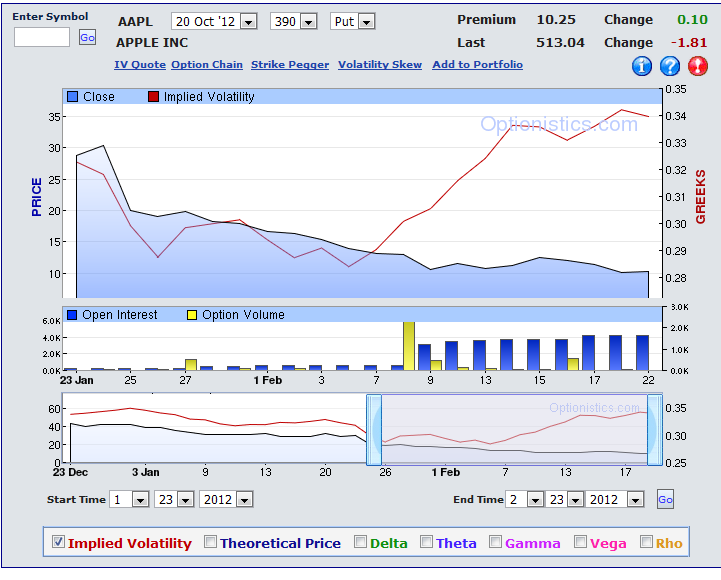Enable the Gamma checkbox

(495, 542)
